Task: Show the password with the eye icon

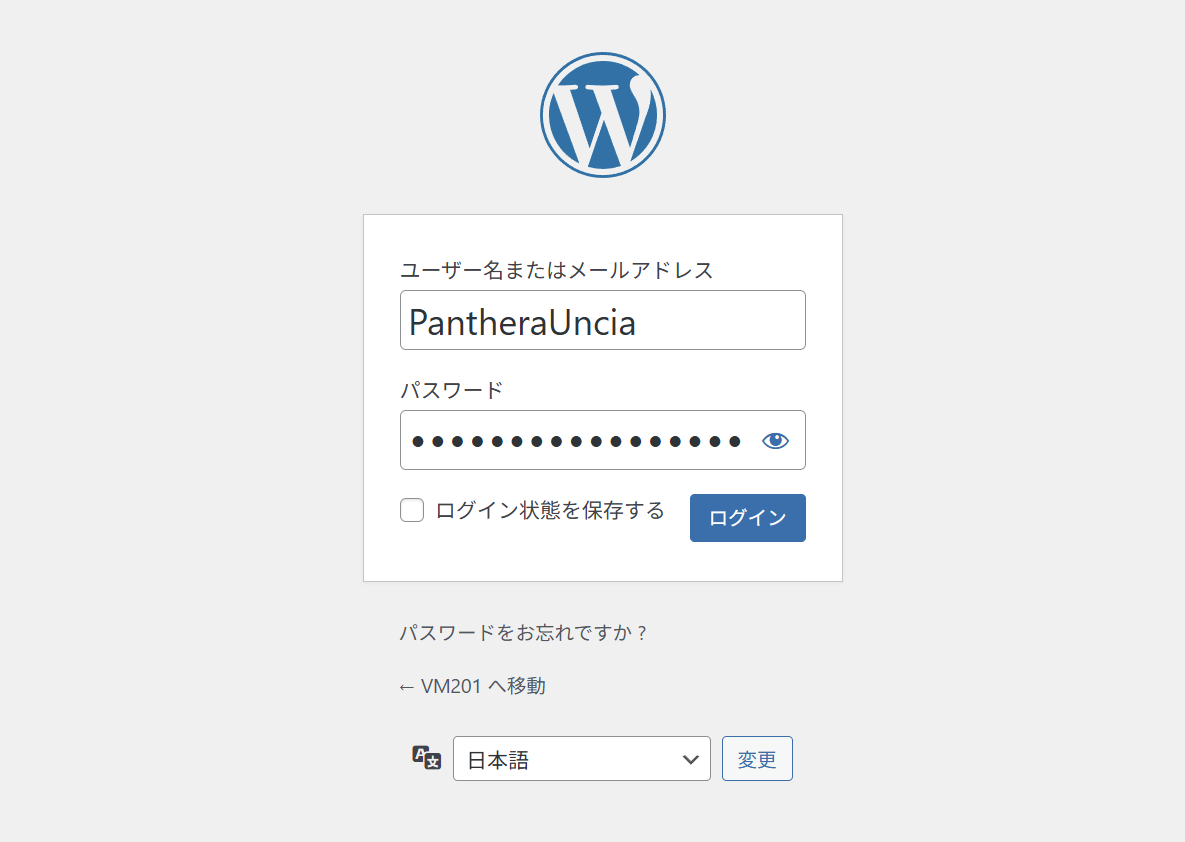Action: 776,440
